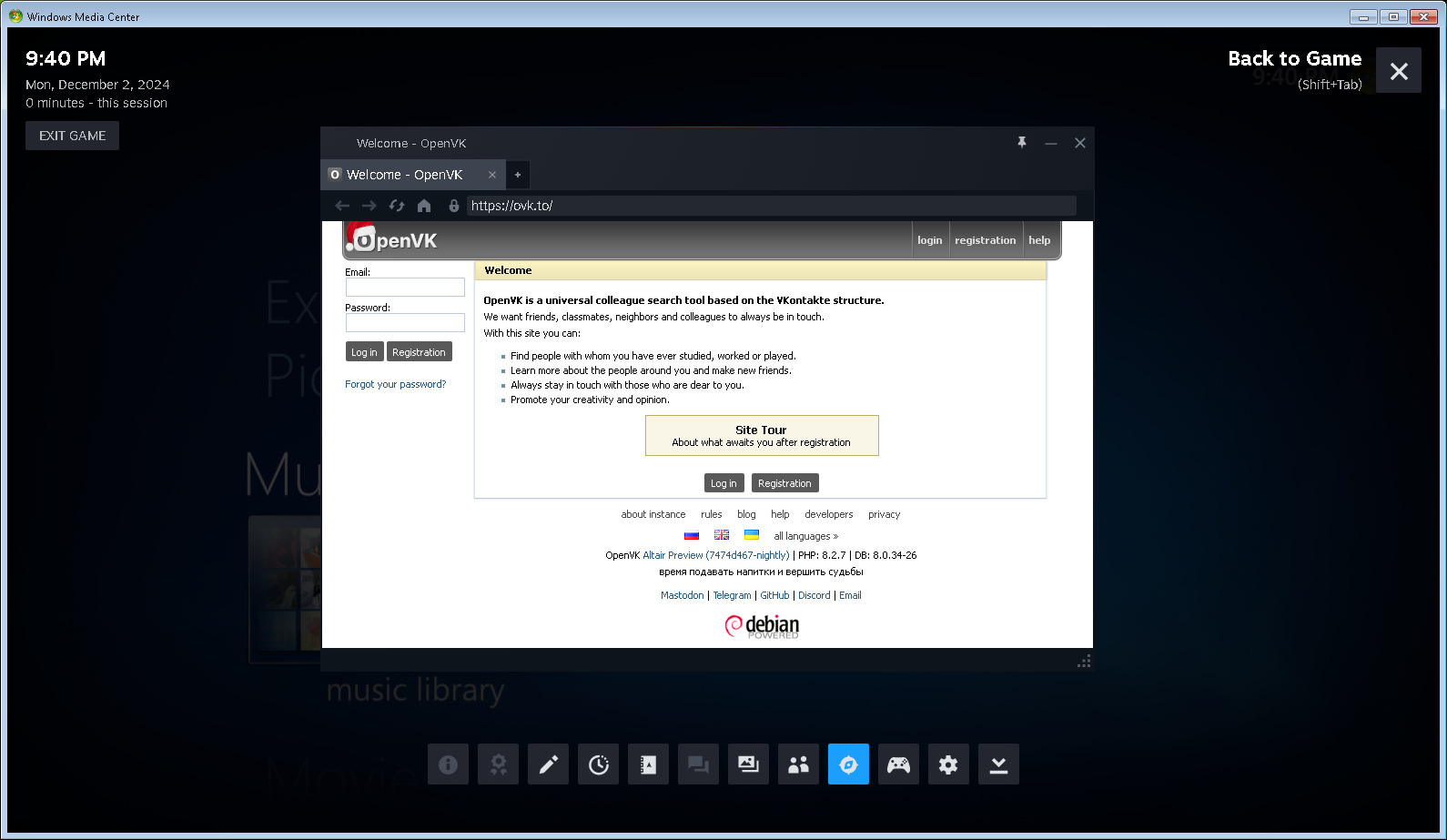Open the Discord link
The image size is (1447, 840).
(x=815, y=595)
